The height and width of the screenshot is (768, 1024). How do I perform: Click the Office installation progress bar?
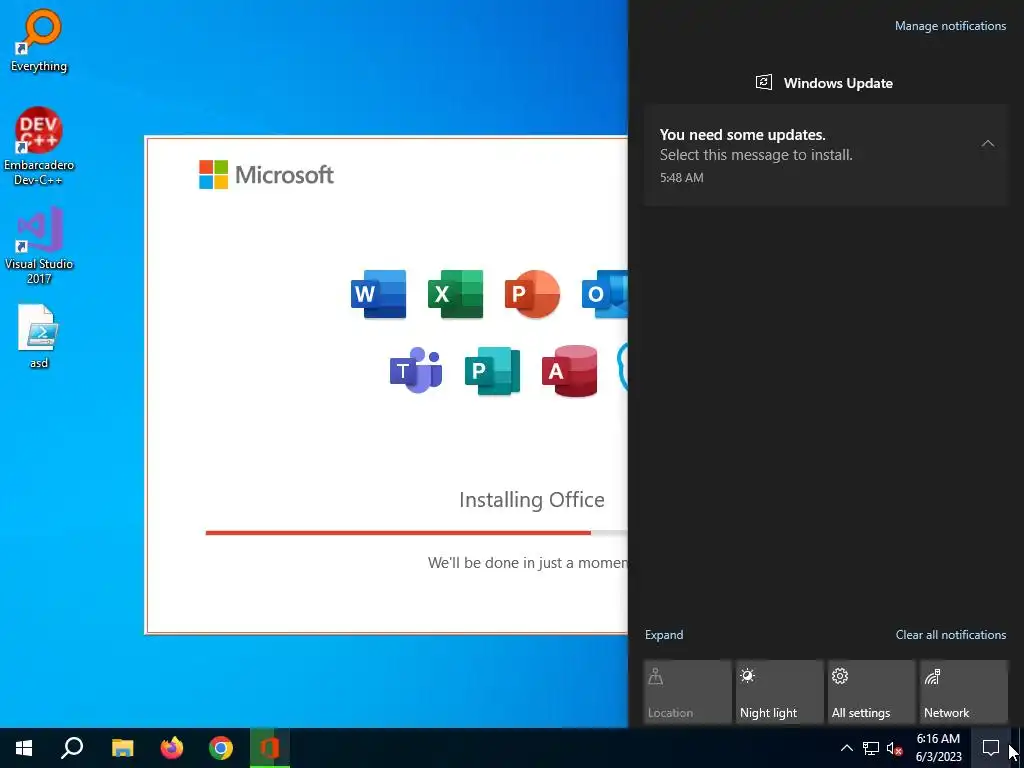417,533
